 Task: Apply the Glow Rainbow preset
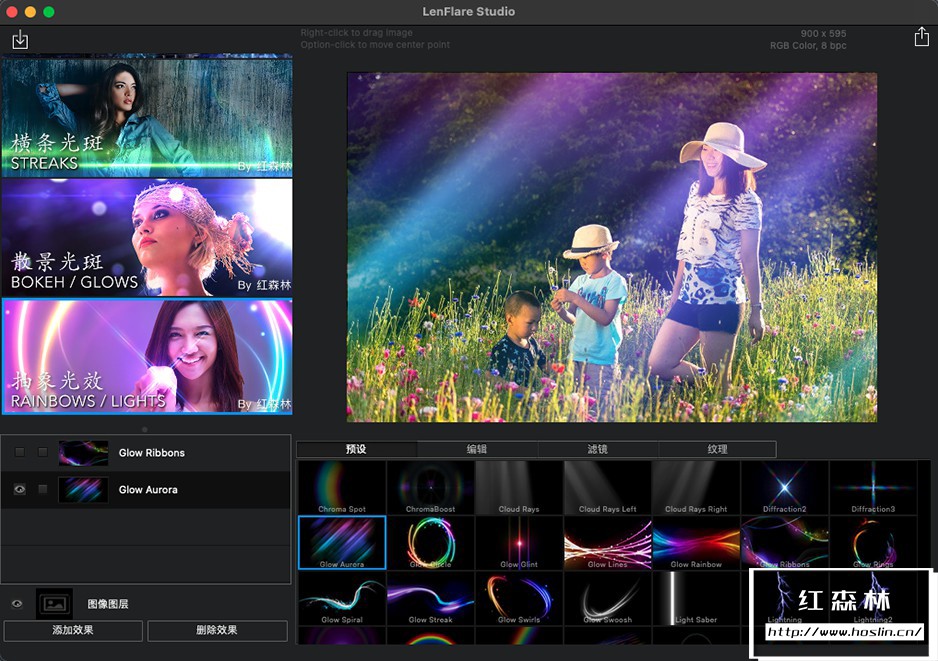[696, 543]
